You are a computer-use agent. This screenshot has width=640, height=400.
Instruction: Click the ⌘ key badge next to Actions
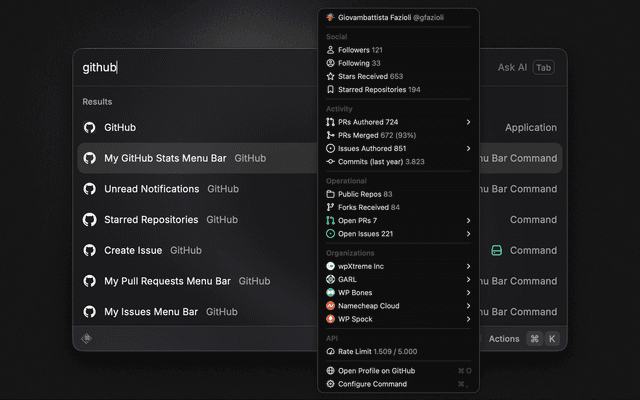[534, 339]
